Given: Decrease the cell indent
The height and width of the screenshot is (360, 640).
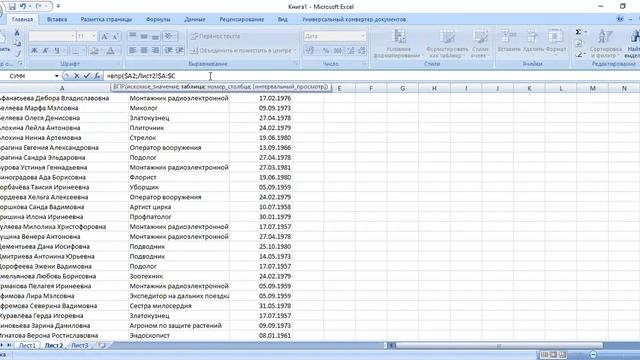Looking at the screenshot, I should tap(169, 51).
